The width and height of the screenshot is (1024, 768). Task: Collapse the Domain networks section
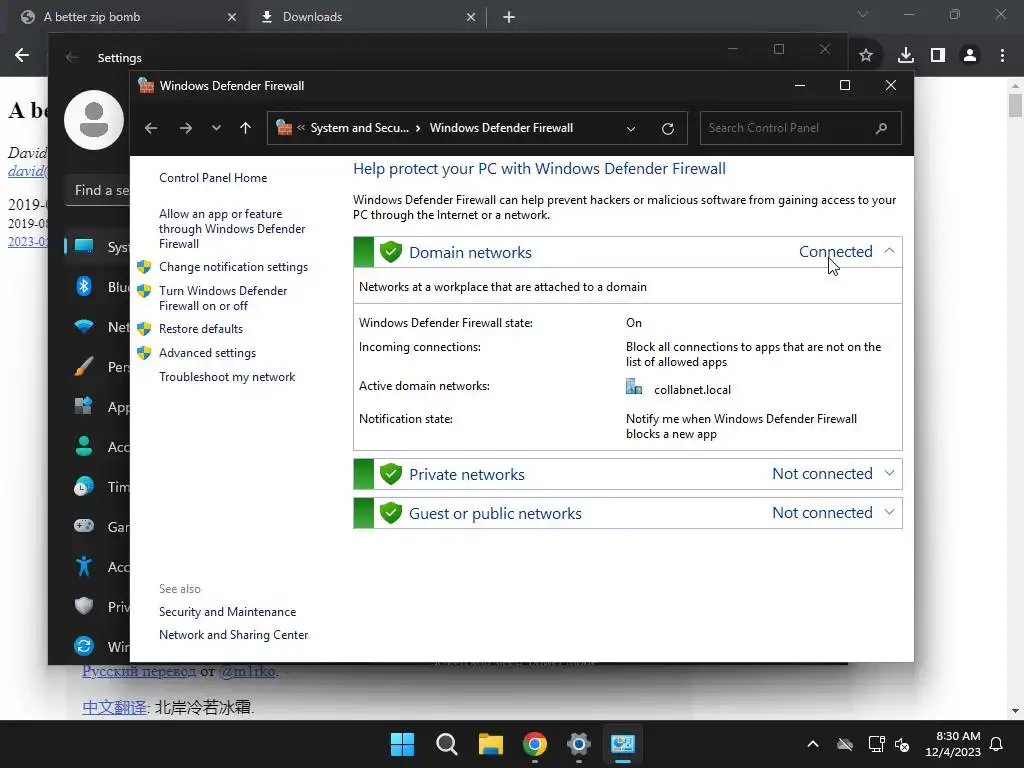coord(889,251)
